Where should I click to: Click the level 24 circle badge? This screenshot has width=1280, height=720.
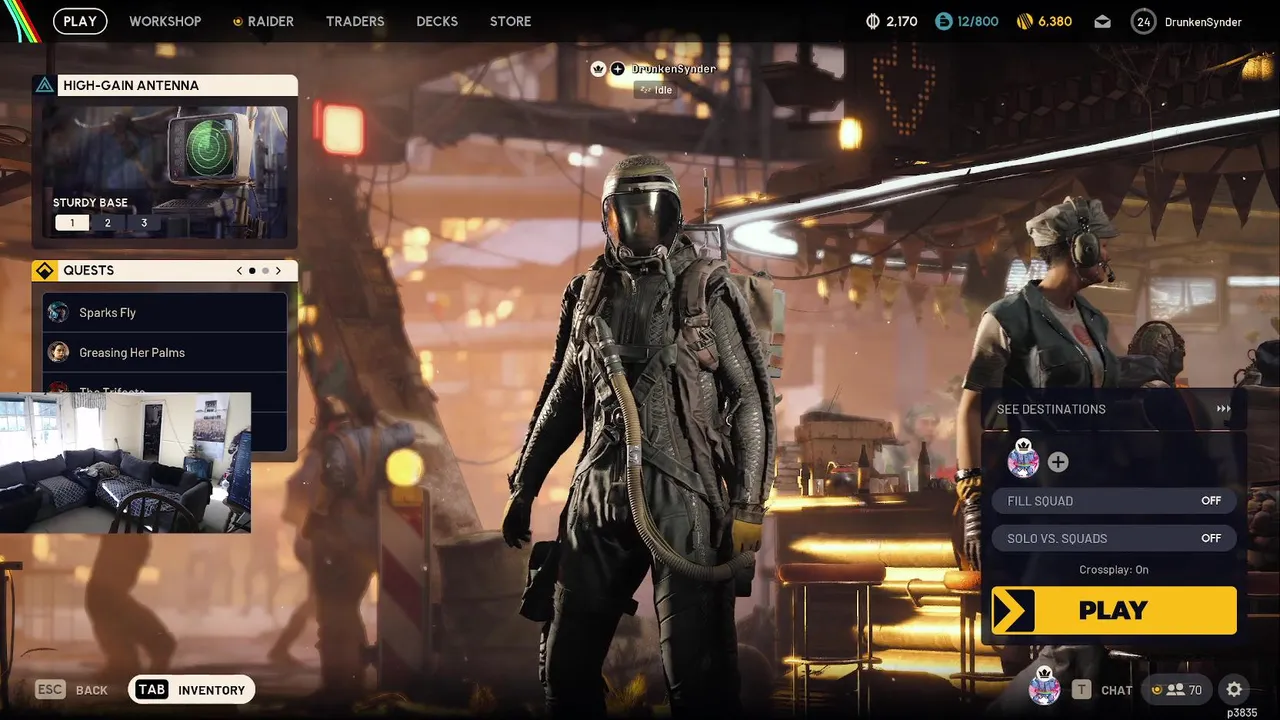pos(1144,21)
